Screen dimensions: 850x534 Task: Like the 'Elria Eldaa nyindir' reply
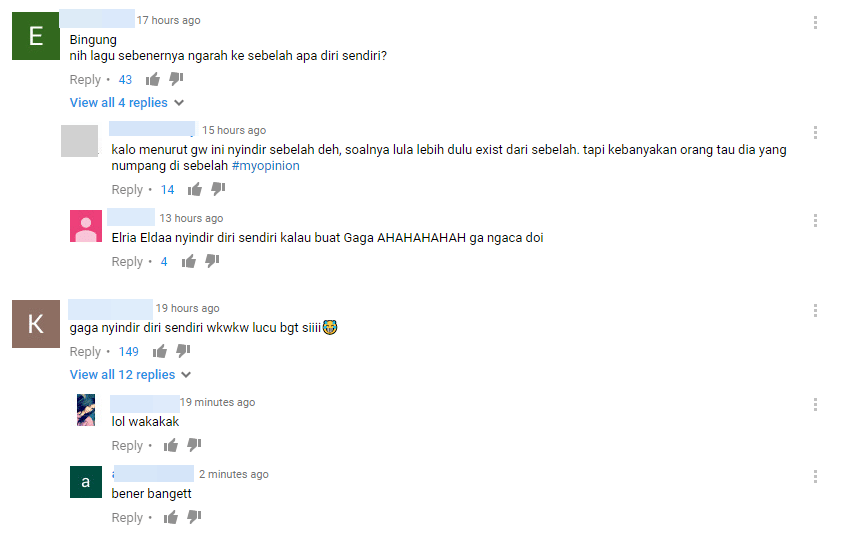(x=189, y=262)
